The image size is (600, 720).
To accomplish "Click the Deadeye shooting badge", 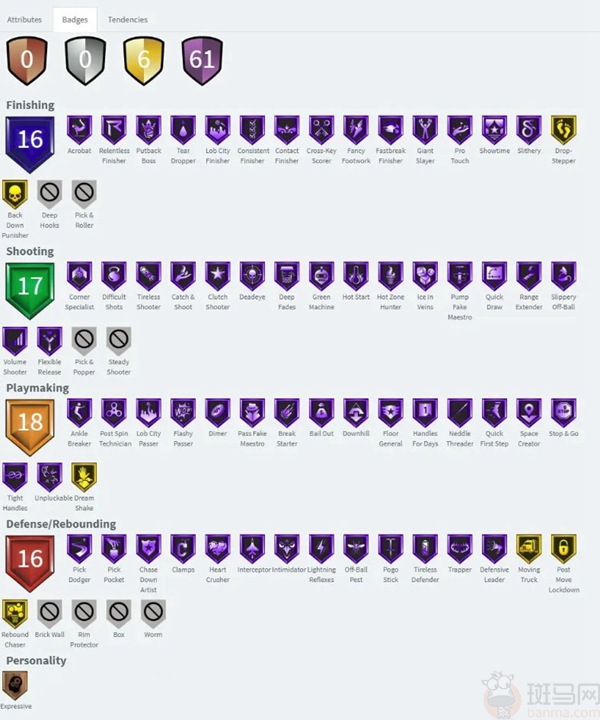I will (x=252, y=276).
